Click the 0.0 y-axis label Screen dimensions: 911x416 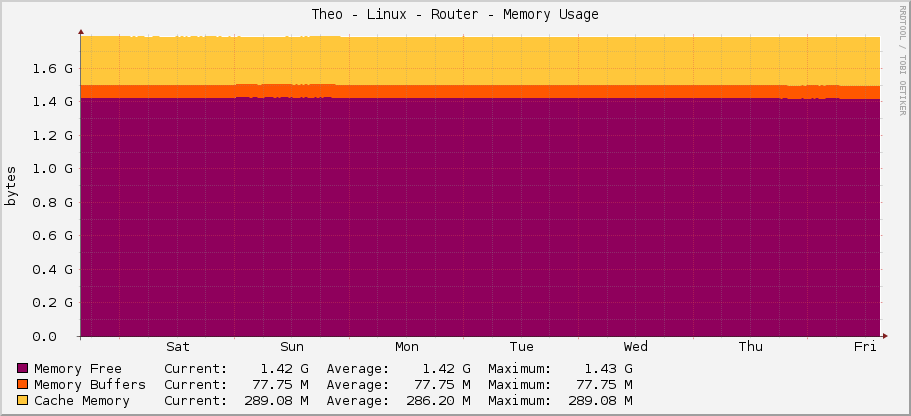[x=44, y=336]
